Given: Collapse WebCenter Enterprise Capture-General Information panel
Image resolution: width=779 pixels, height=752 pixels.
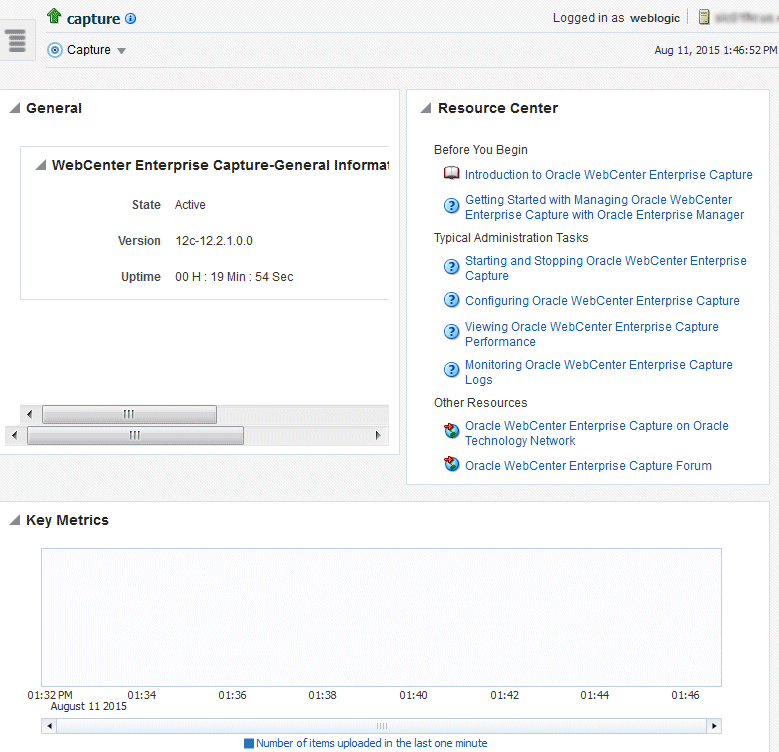Looking at the screenshot, I should 41,165.
